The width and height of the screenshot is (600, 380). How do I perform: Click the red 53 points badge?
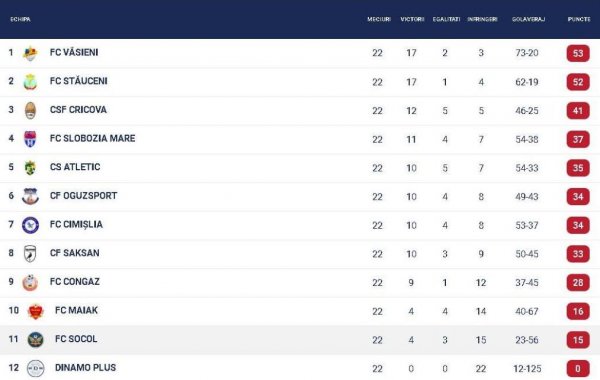click(x=578, y=53)
